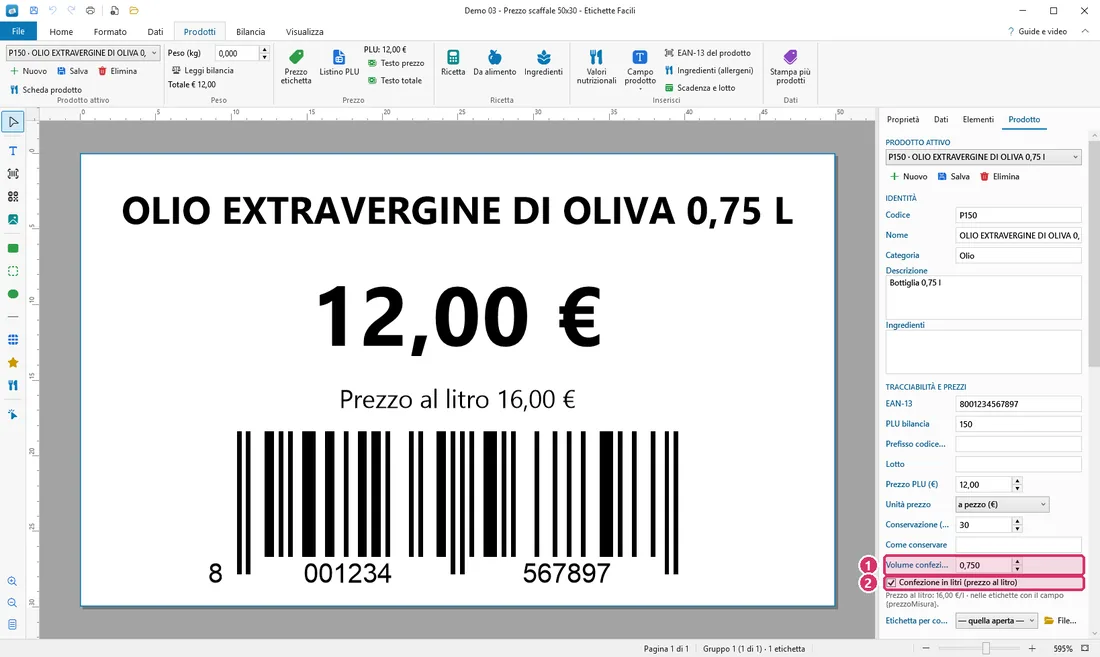Click the page view icon at bottom left
The width and height of the screenshot is (1100, 657).
coord(13,624)
